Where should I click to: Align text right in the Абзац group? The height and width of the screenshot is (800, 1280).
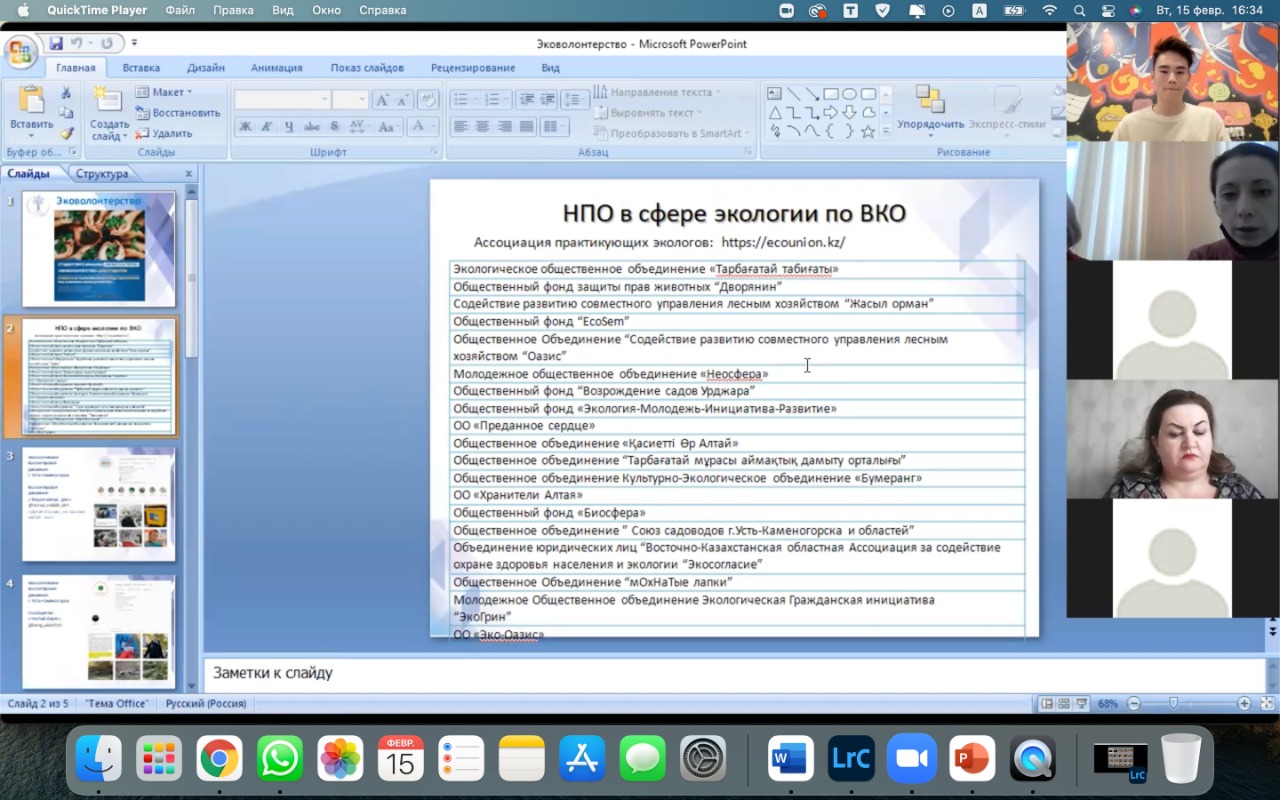pyautogui.click(x=504, y=126)
